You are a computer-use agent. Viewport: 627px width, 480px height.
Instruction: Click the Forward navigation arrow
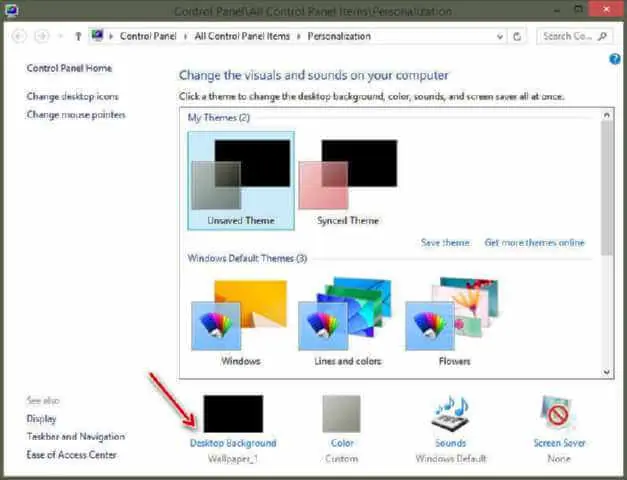(x=42, y=36)
